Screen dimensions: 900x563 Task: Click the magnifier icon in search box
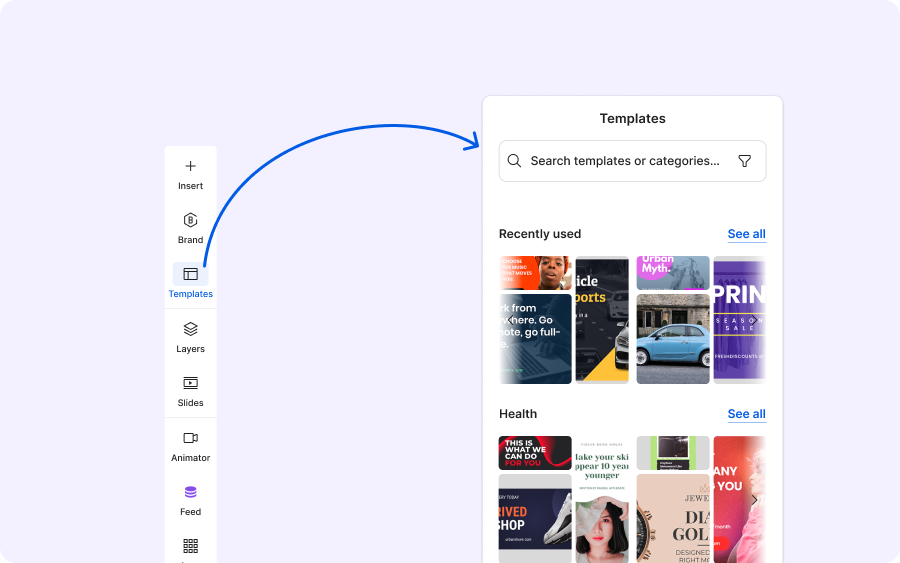(x=514, y=161)
